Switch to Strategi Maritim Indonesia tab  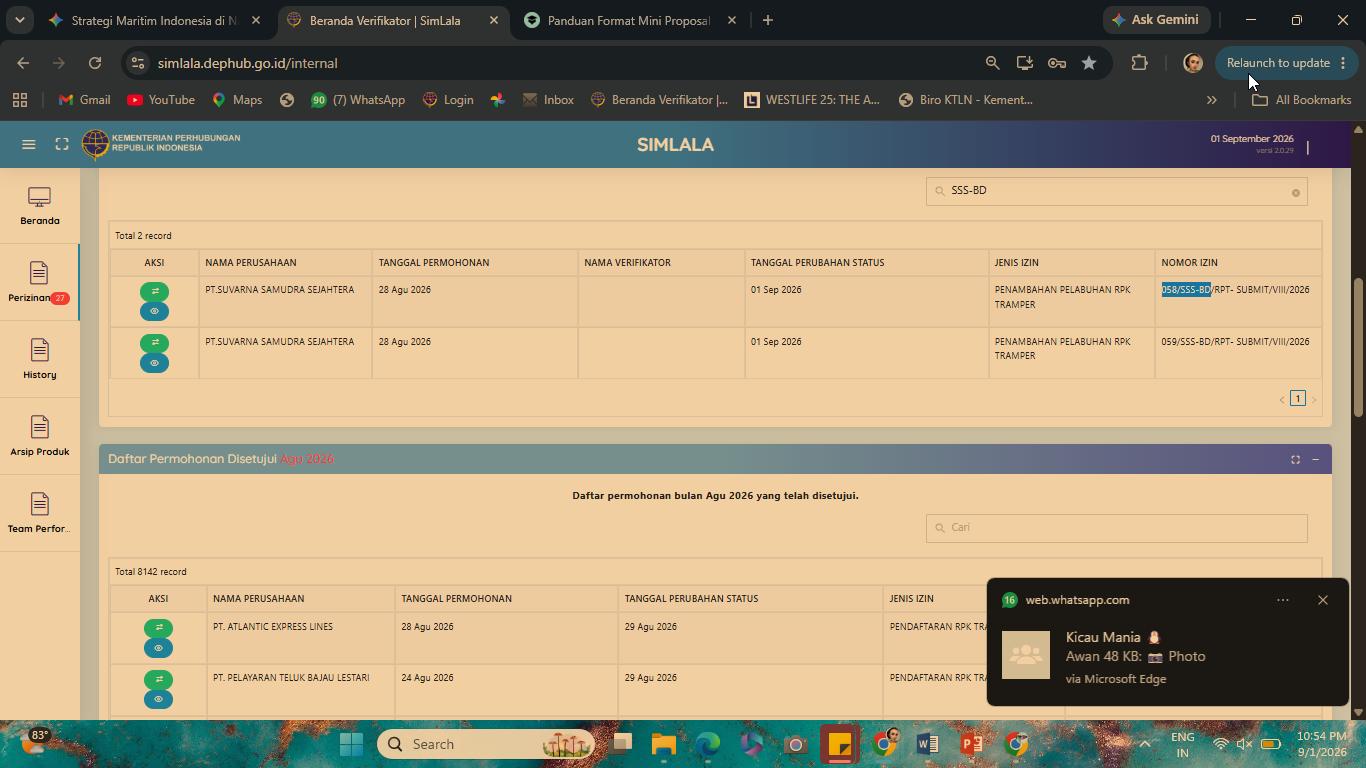pyautogui.click(x=154, y=20)
